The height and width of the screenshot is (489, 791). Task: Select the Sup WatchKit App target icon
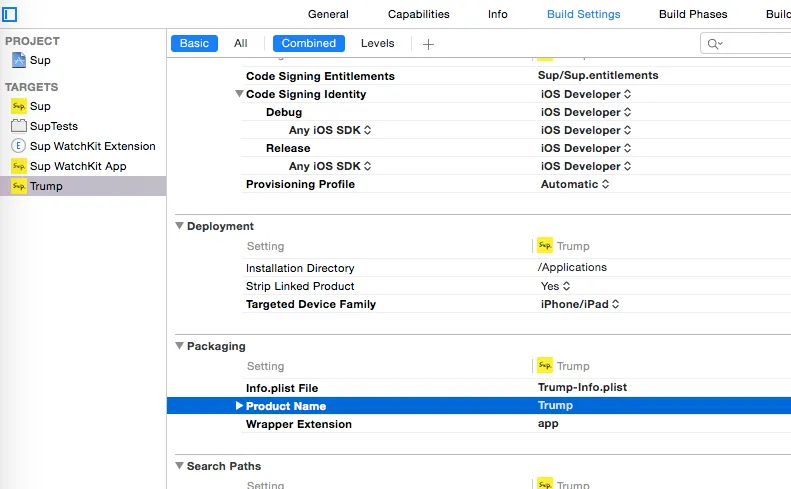click(x=18, y=166)
